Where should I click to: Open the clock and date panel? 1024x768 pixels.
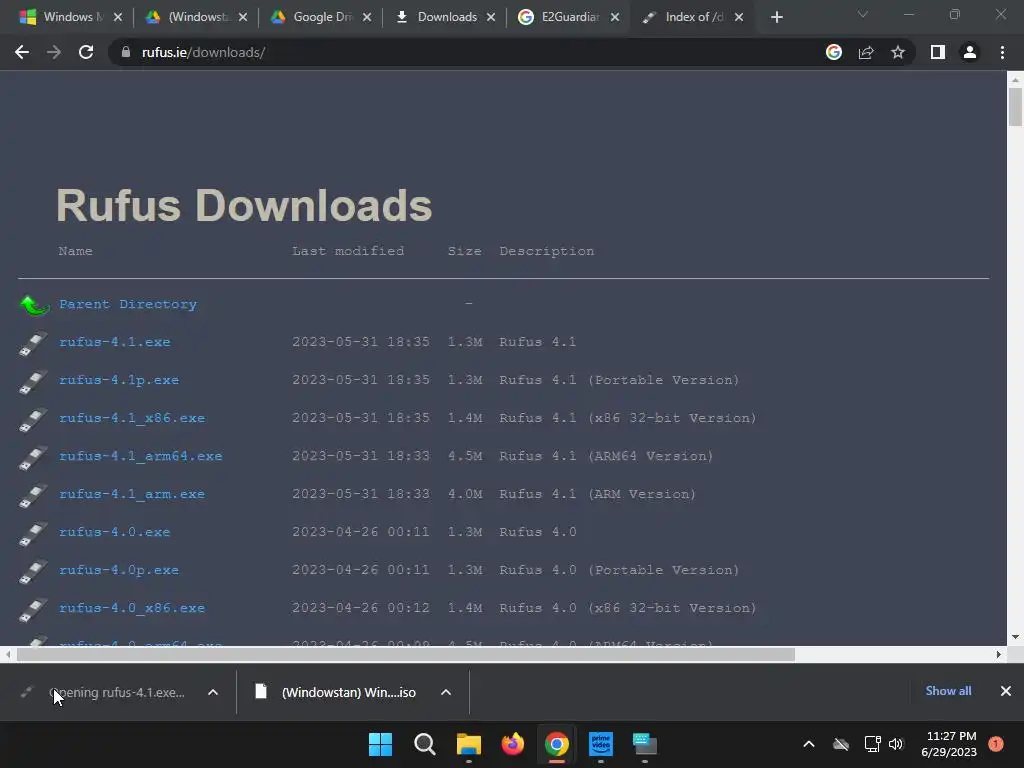pos(949,744)
